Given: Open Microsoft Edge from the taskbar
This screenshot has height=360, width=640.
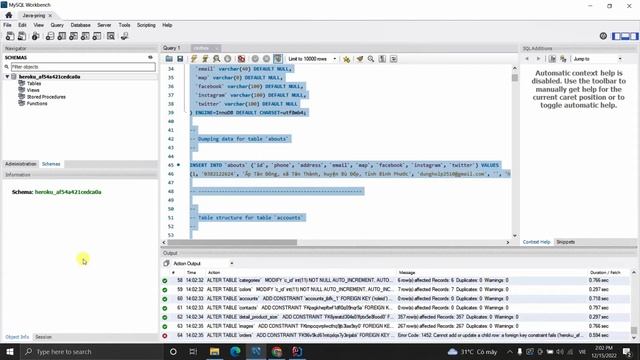Looking at the screenshot, I should point(235,351).
